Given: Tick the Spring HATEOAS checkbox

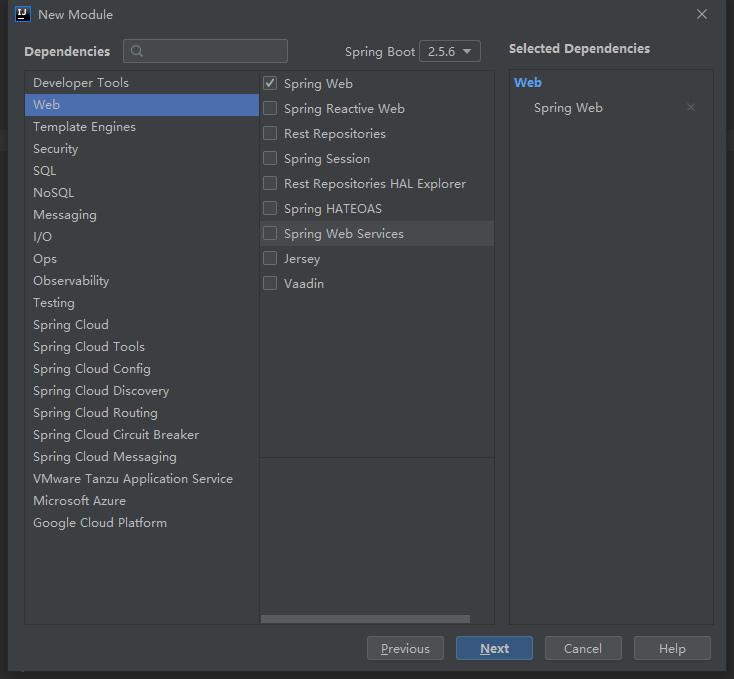Looking at the screenshot, I should [x=270, y=208].
